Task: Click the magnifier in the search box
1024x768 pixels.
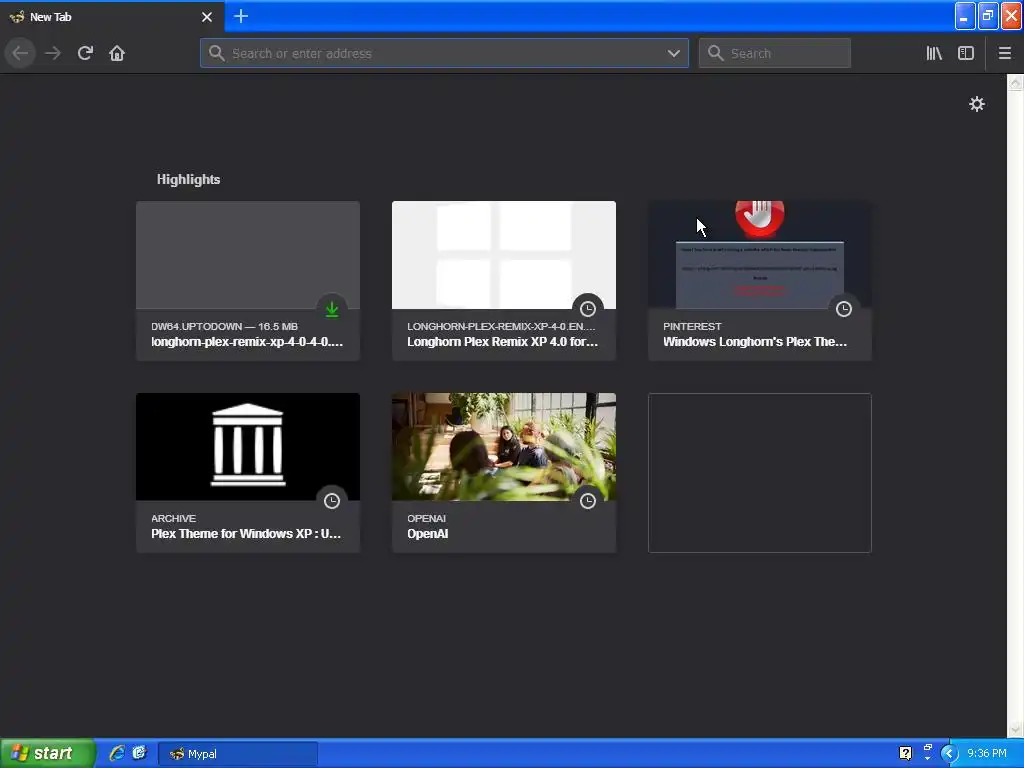Action: (x=716, y=53)
